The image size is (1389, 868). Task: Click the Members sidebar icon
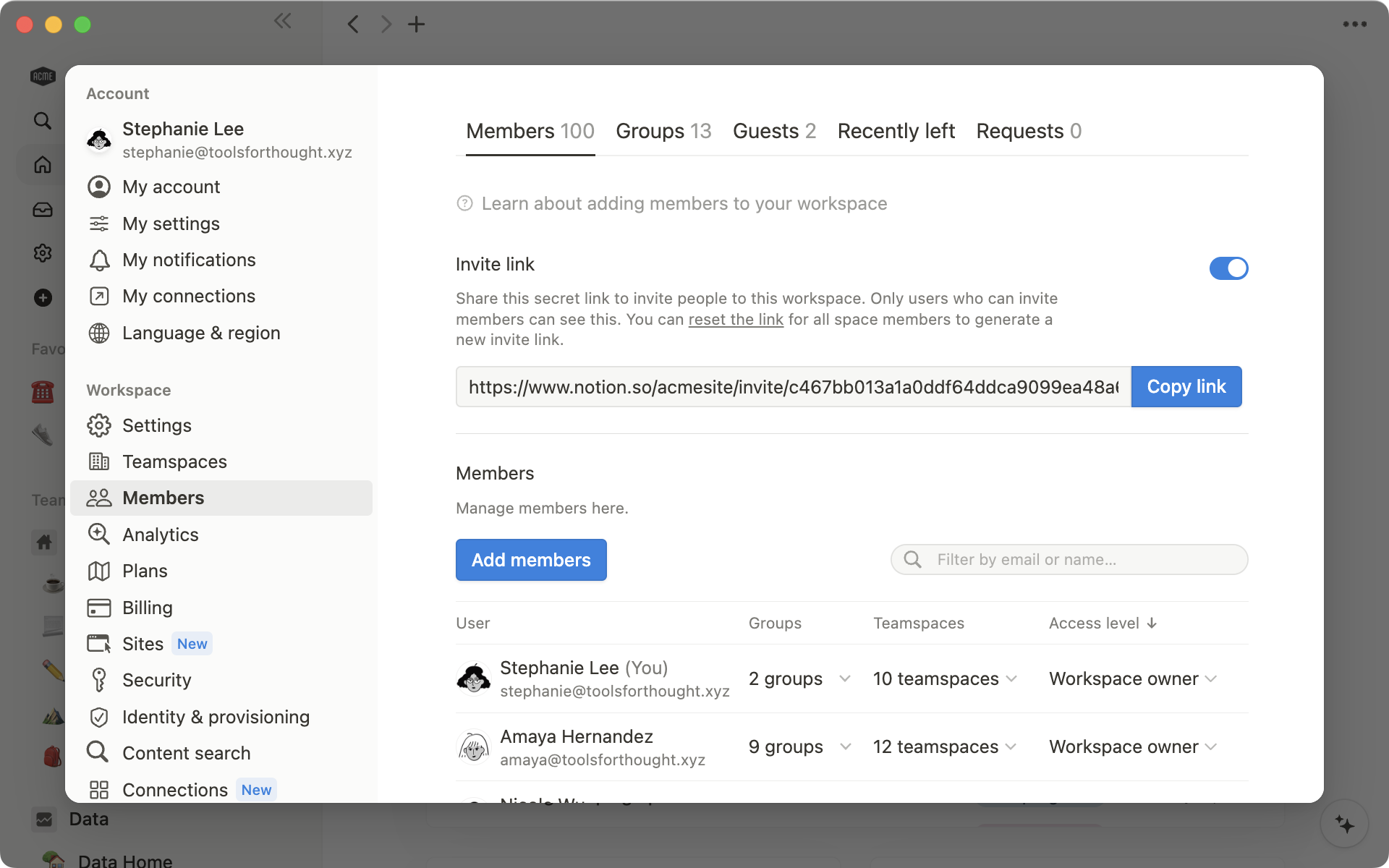pyautogui.click(x=99, y=497)
